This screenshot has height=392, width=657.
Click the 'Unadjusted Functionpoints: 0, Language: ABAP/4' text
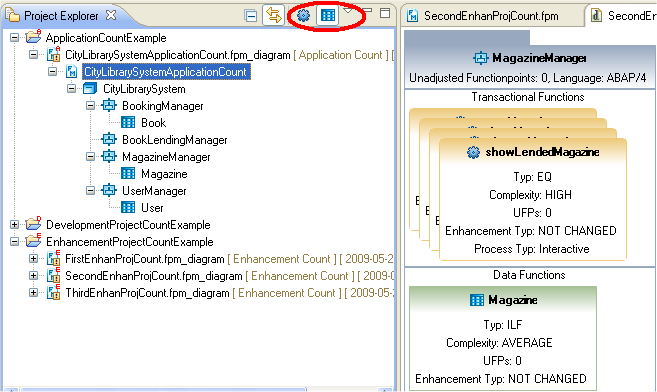[528, 78]
